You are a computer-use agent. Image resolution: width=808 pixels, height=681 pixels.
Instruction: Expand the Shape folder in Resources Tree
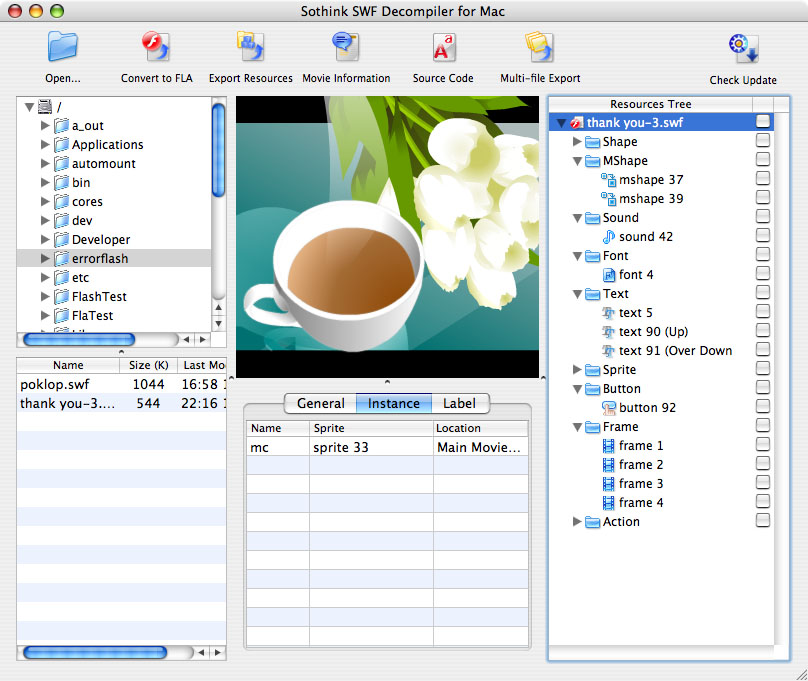click(577, 141)
